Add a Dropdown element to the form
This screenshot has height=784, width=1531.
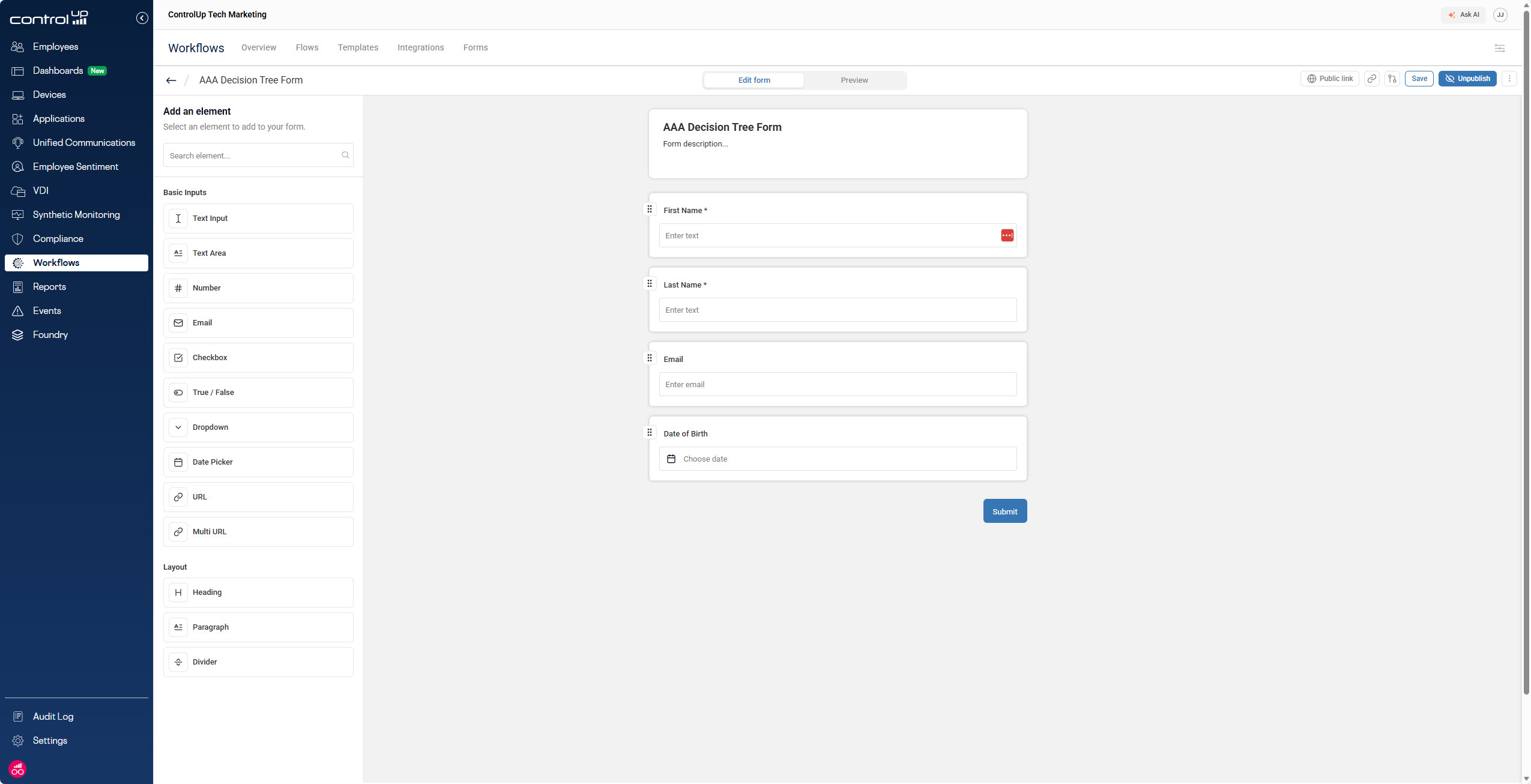click(x=258, y=427)
